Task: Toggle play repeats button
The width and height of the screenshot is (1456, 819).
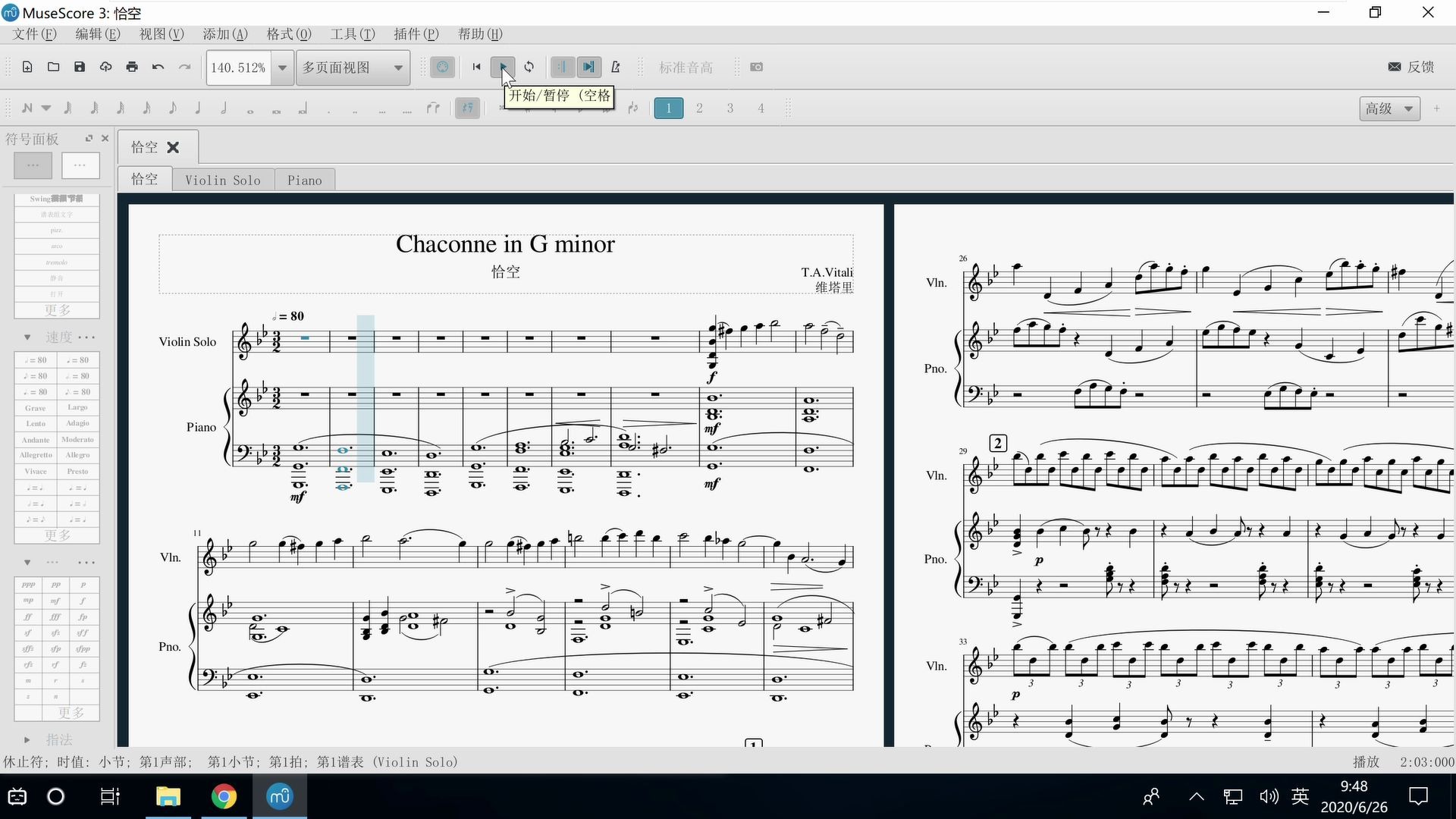Action: click(562, 67)
